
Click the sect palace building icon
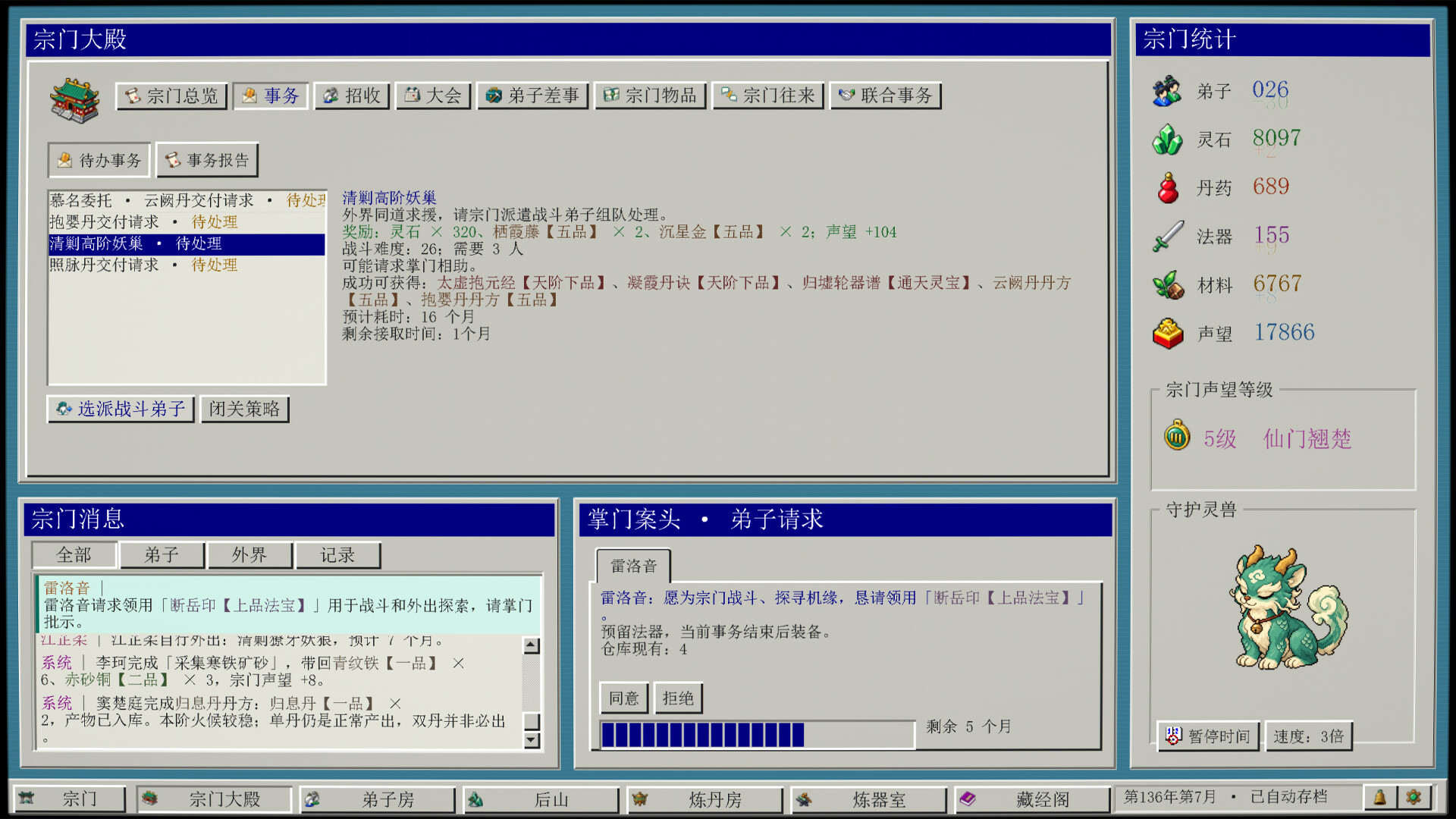[74, 100]
